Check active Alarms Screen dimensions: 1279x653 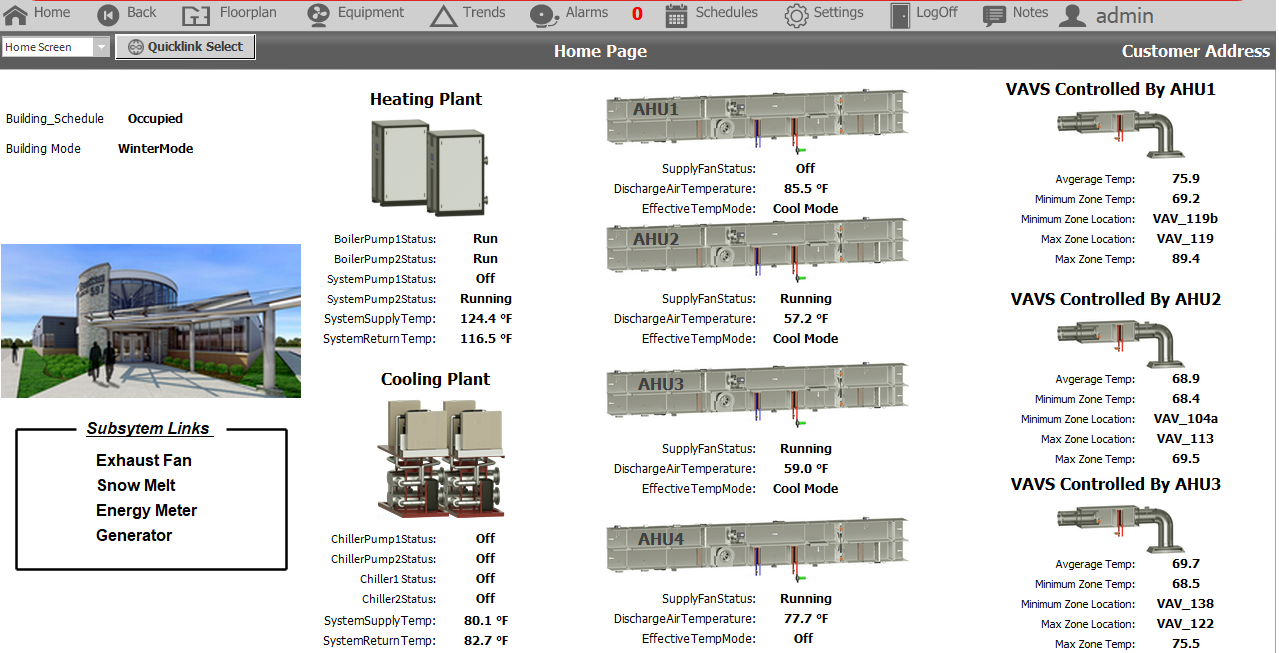(567, 14)
